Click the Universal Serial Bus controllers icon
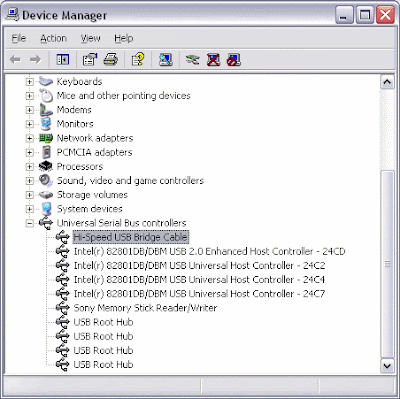The image size is (400, 399). [x=46, y=223]
